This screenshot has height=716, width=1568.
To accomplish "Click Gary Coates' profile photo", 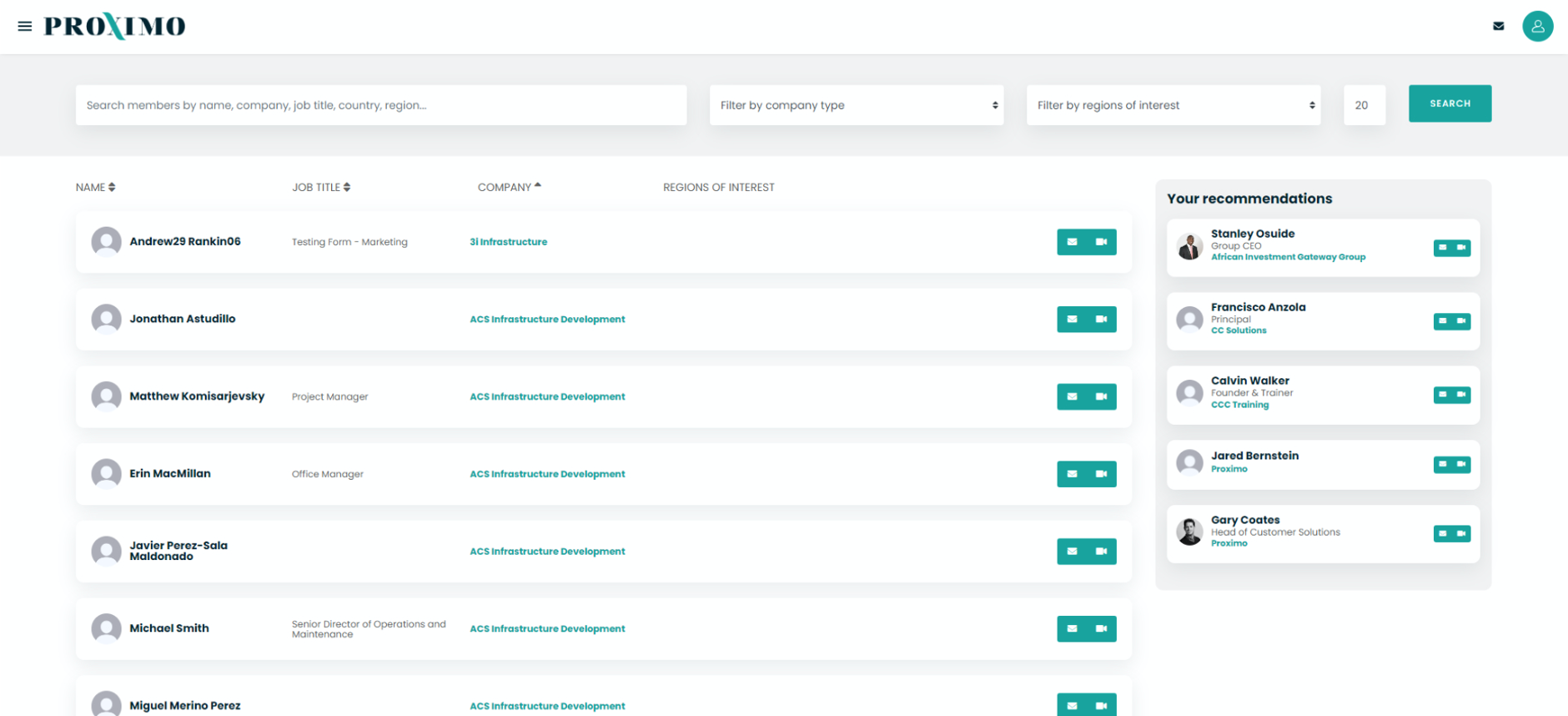I will tap(1189, 532).
